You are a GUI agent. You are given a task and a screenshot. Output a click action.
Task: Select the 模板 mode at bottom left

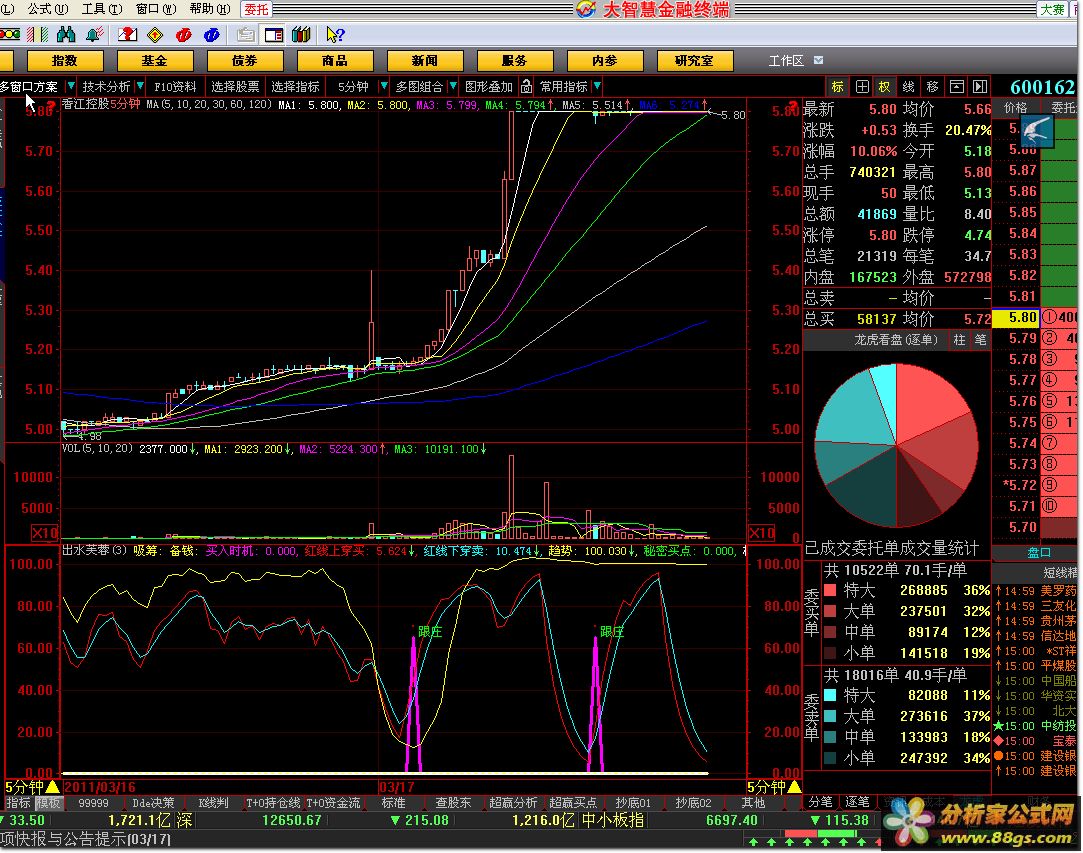[48, 803]
